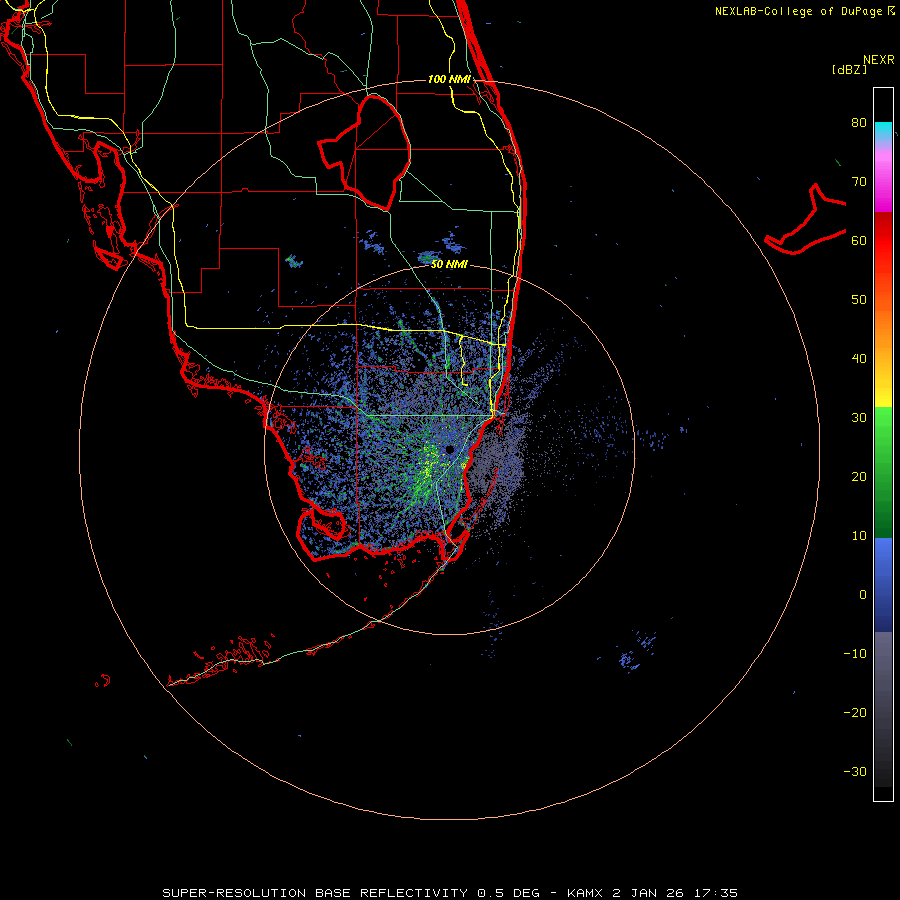Click the 50 value on dBZ scale
900x900 pixels.
tap(859, 300)
